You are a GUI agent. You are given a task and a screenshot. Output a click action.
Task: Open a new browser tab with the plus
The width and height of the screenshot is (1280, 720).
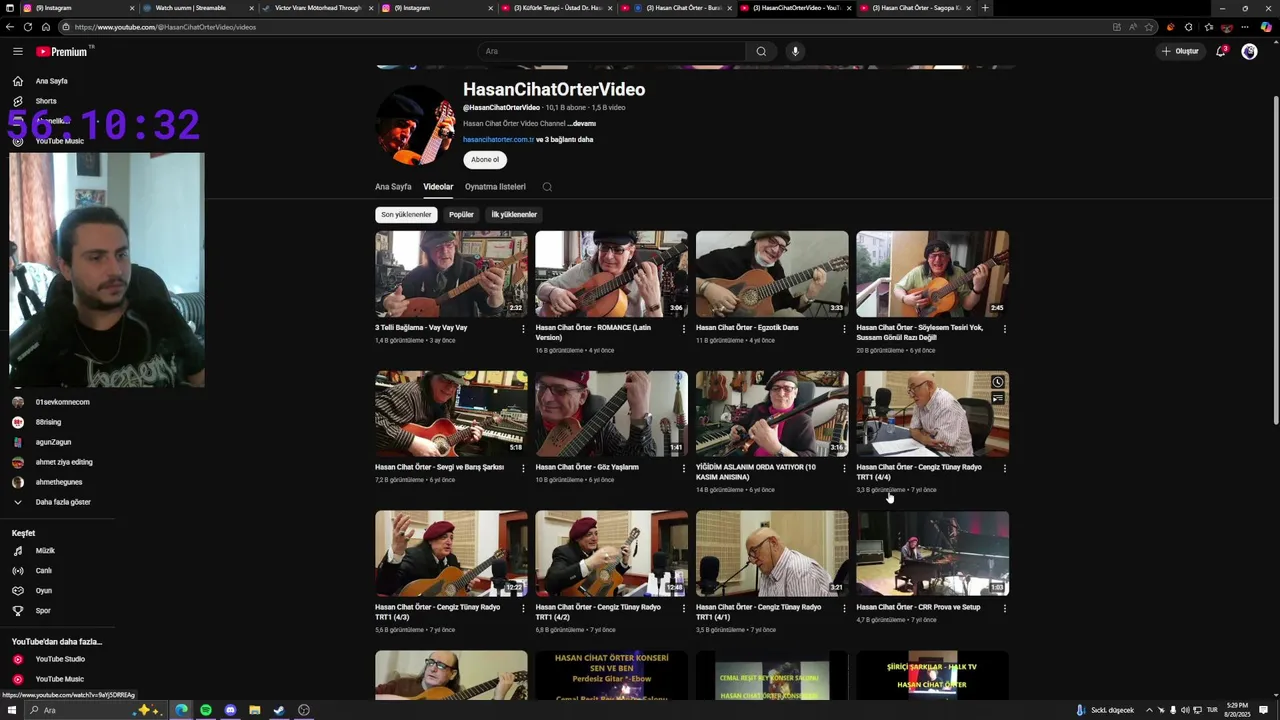click(x=985, y=8)
